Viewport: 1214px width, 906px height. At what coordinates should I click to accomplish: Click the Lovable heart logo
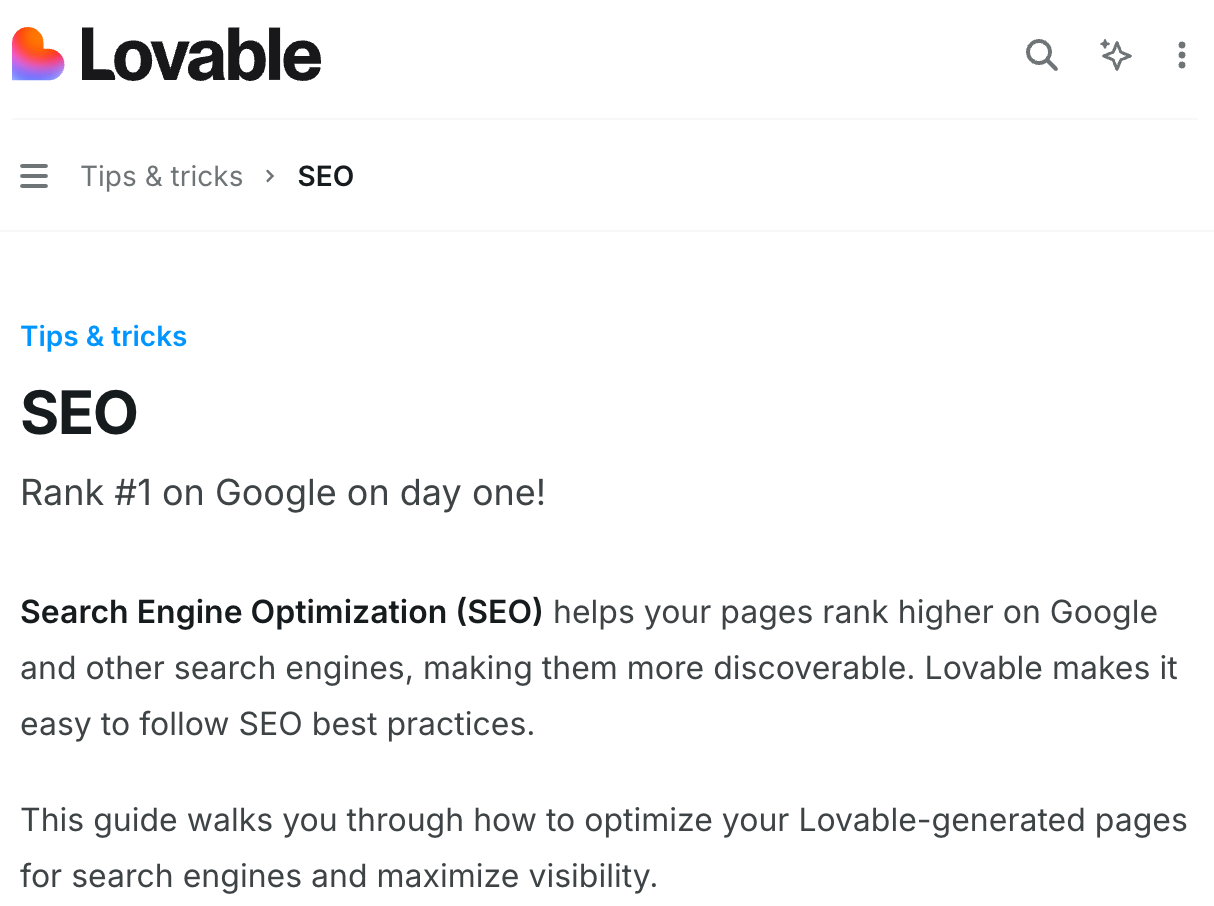tap(38, 54)
